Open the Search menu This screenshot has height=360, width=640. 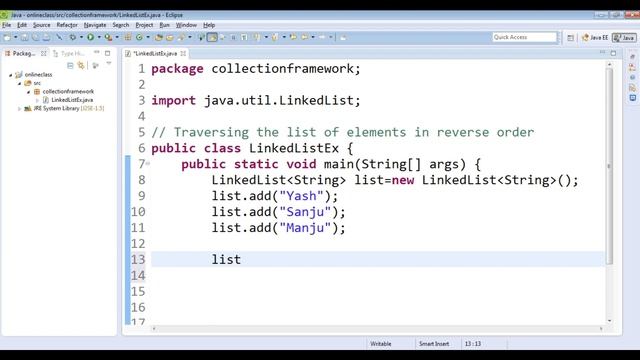click(x=121, y=25)
